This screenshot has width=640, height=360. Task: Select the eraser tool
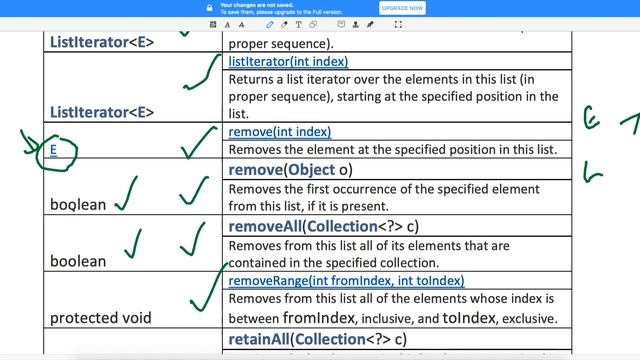284,25
